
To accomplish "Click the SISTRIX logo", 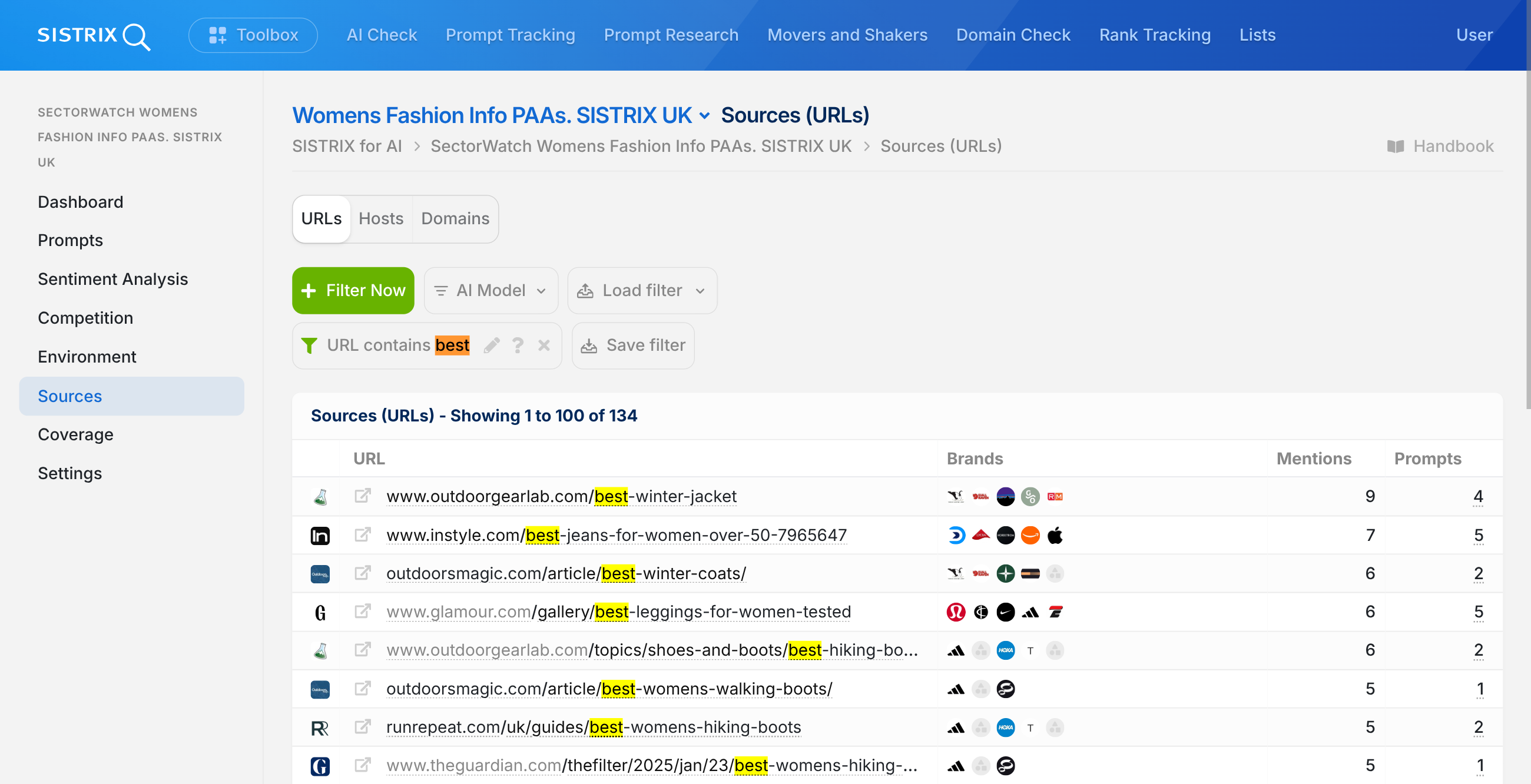I will pyautogui.click(x=94, y=36).
